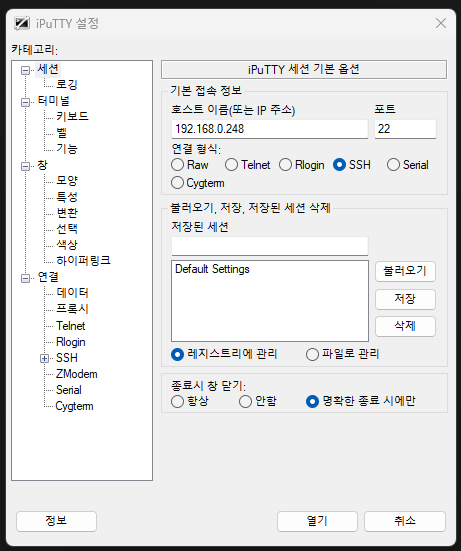Open the 하이퍼링크 category
The height and width of the screenshot is (551, 461).
click(83, 260)
